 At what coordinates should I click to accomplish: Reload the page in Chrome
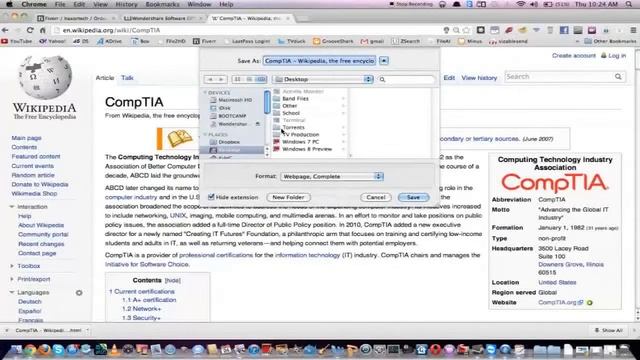tap(30, 30)
